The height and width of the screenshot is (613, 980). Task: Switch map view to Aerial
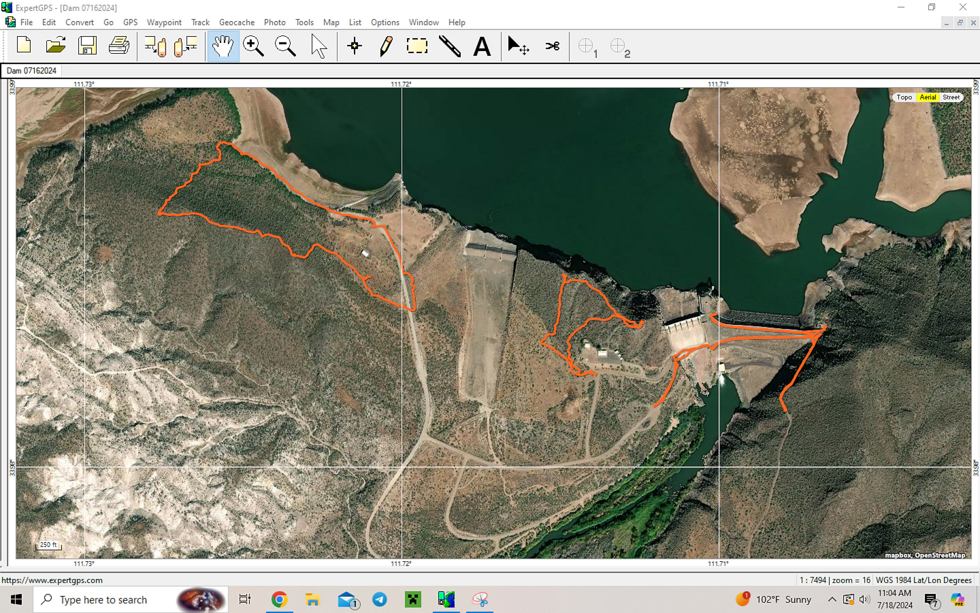click(928, 97)
